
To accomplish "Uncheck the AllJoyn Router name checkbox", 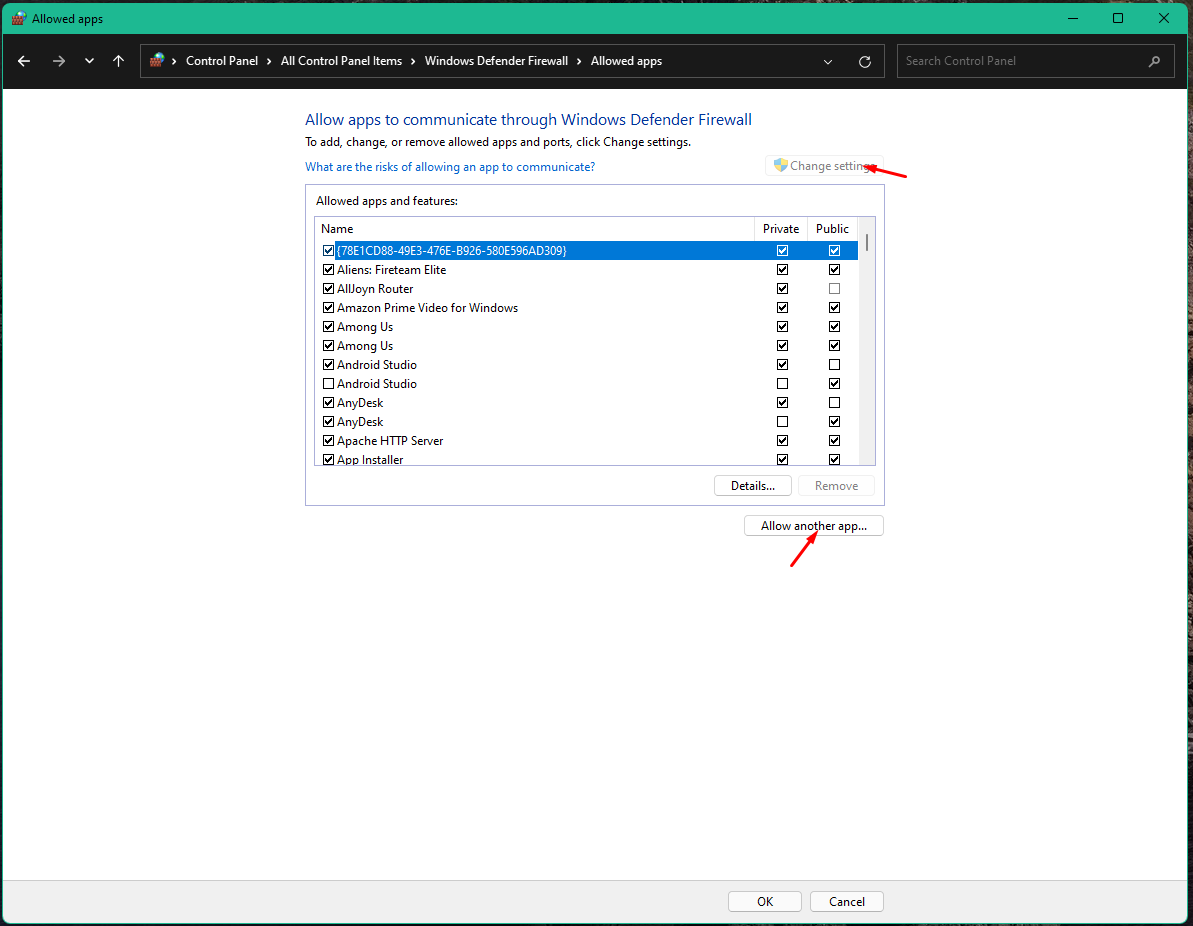I will pyautogui.click(x=328, y=288).
